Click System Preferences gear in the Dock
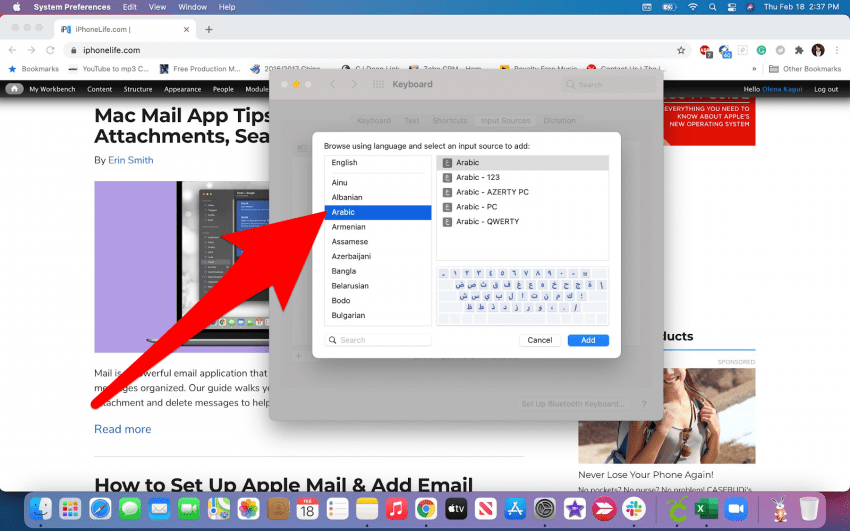The image size is (850, 531). [545, 509]
